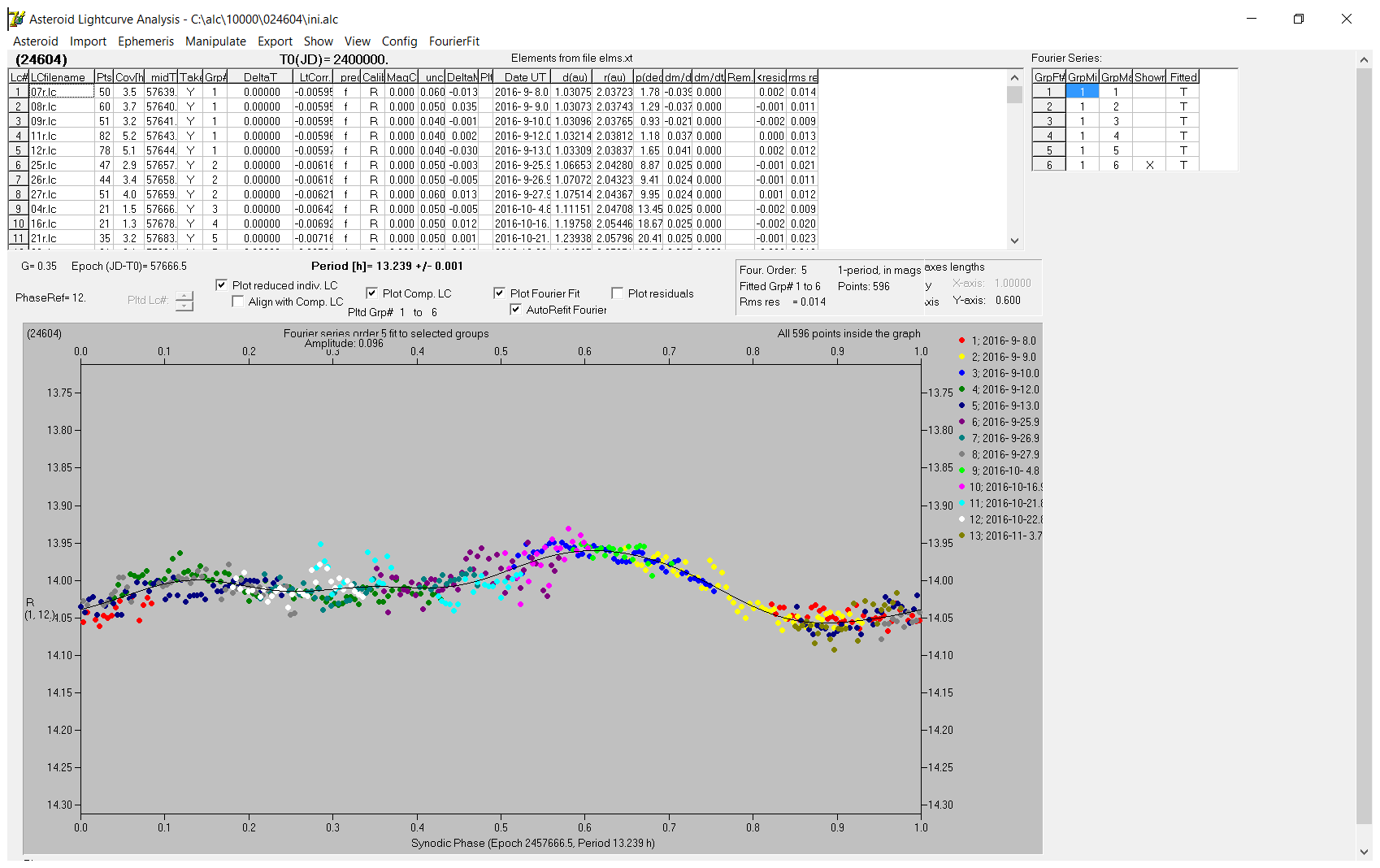Click Grp# 2 cell in 25r.lc row
Image resolution: width=1380 pixels, height=868 pixels.
[215, 165]
